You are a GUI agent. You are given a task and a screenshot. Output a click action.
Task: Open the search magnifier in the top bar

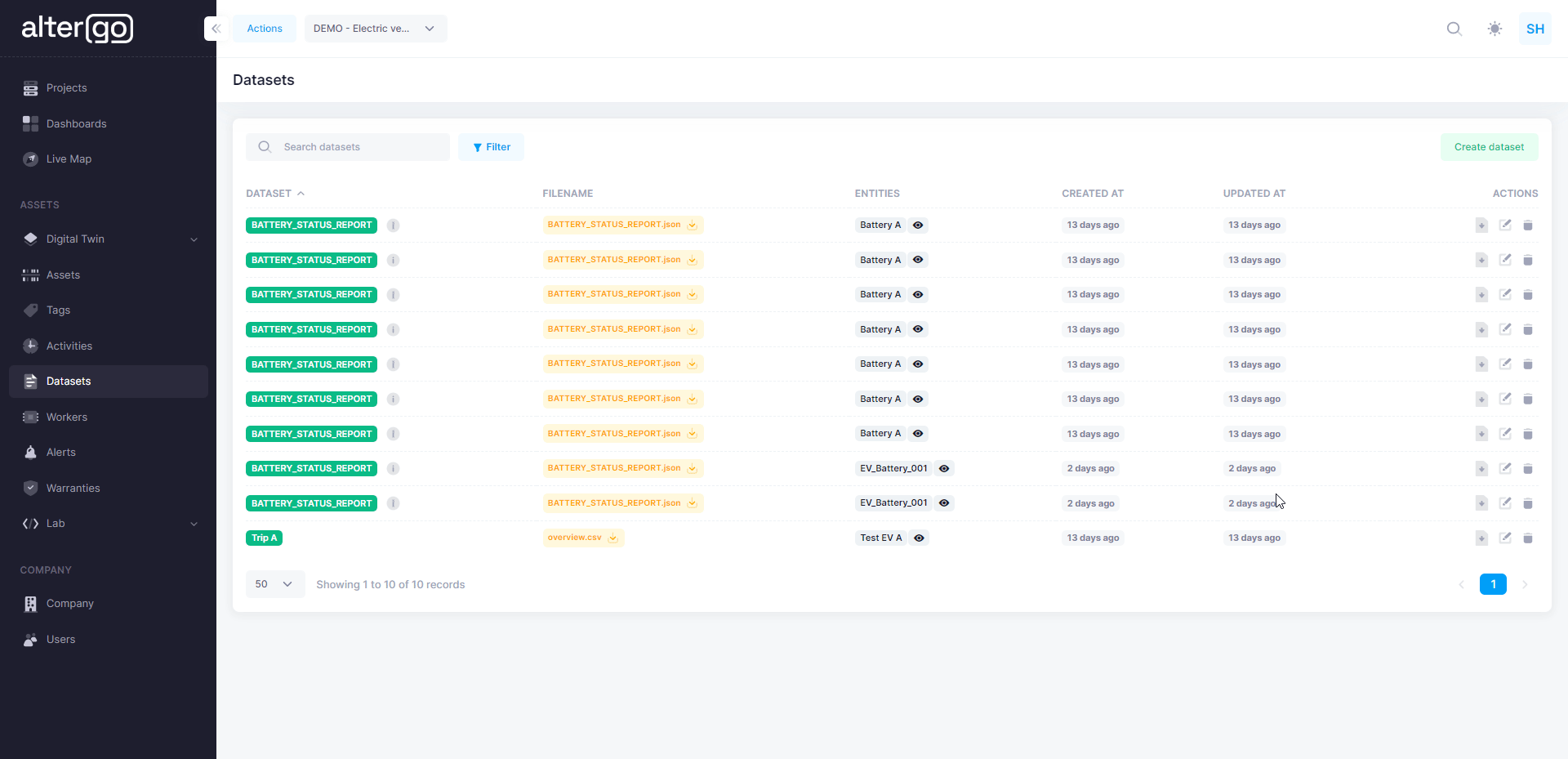pos(1454,29)
